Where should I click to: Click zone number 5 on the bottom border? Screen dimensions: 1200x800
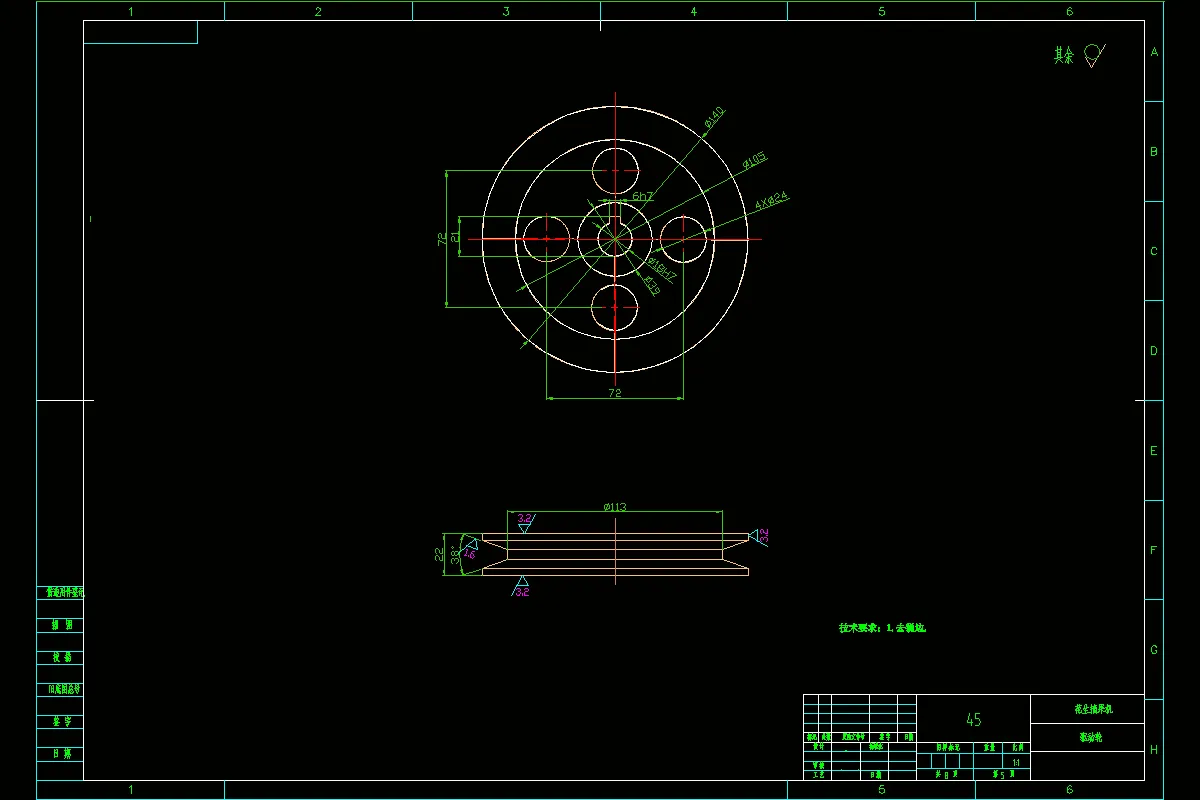tap(881, 790)
